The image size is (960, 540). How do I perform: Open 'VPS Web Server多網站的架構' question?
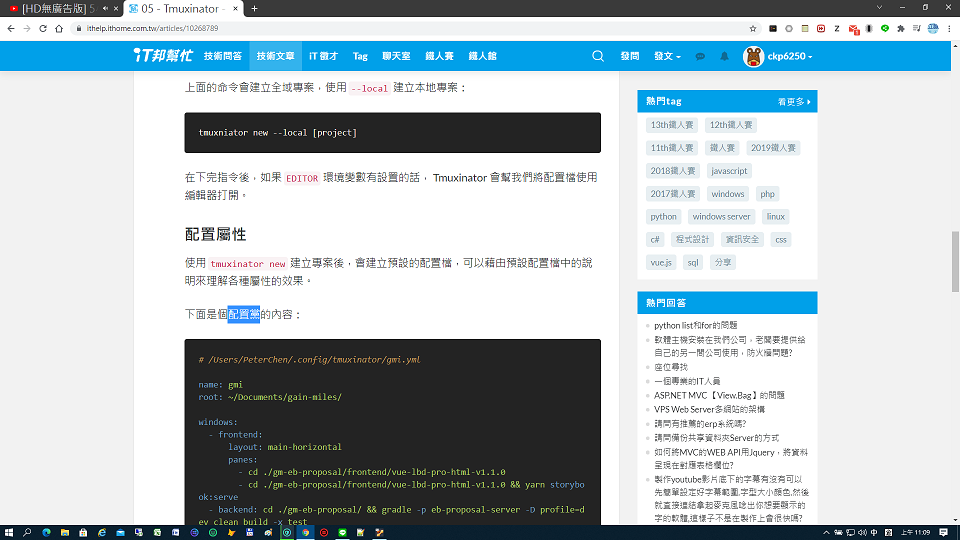(x=709, y=410)
